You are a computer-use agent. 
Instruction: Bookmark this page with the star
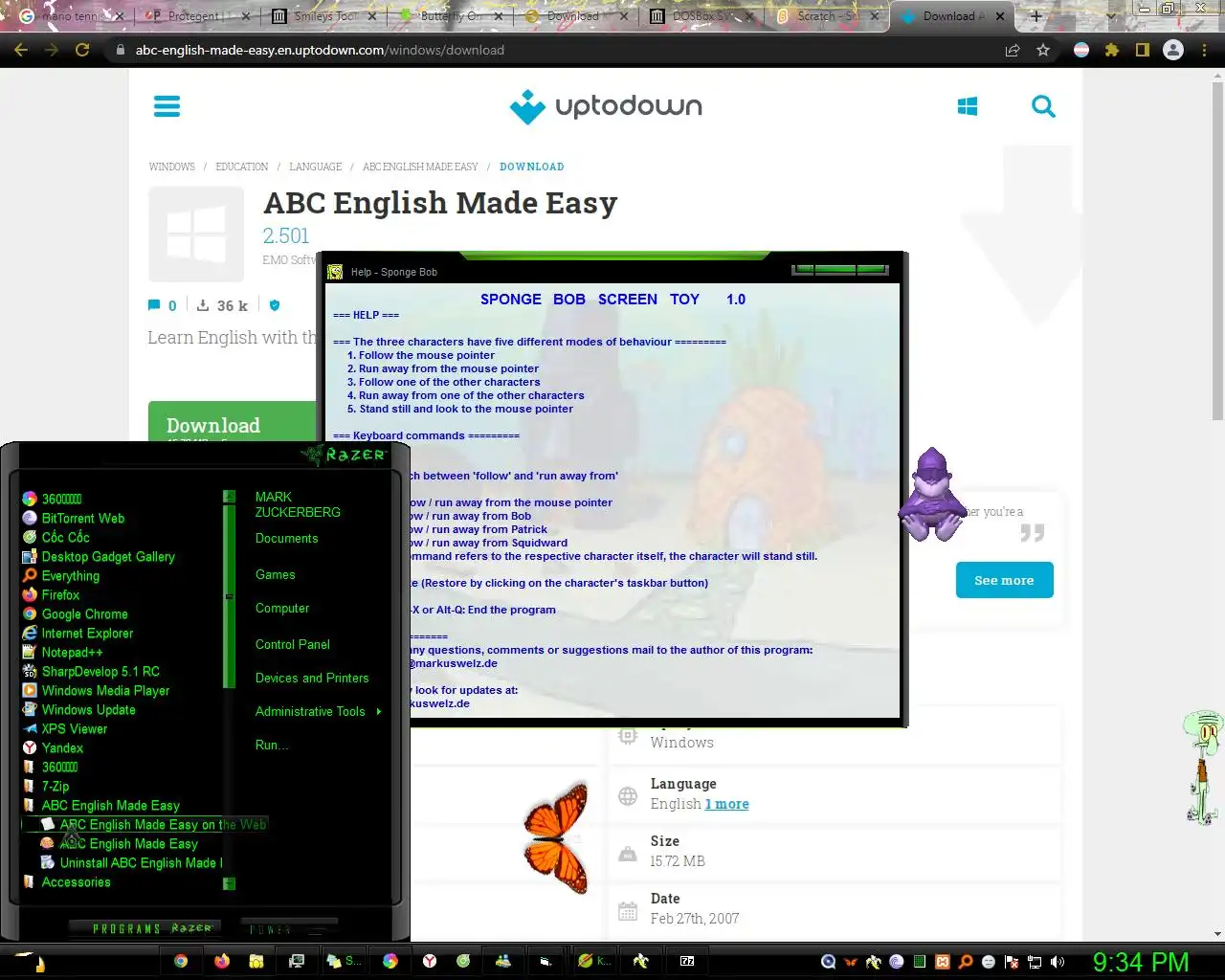(1043, 50)
